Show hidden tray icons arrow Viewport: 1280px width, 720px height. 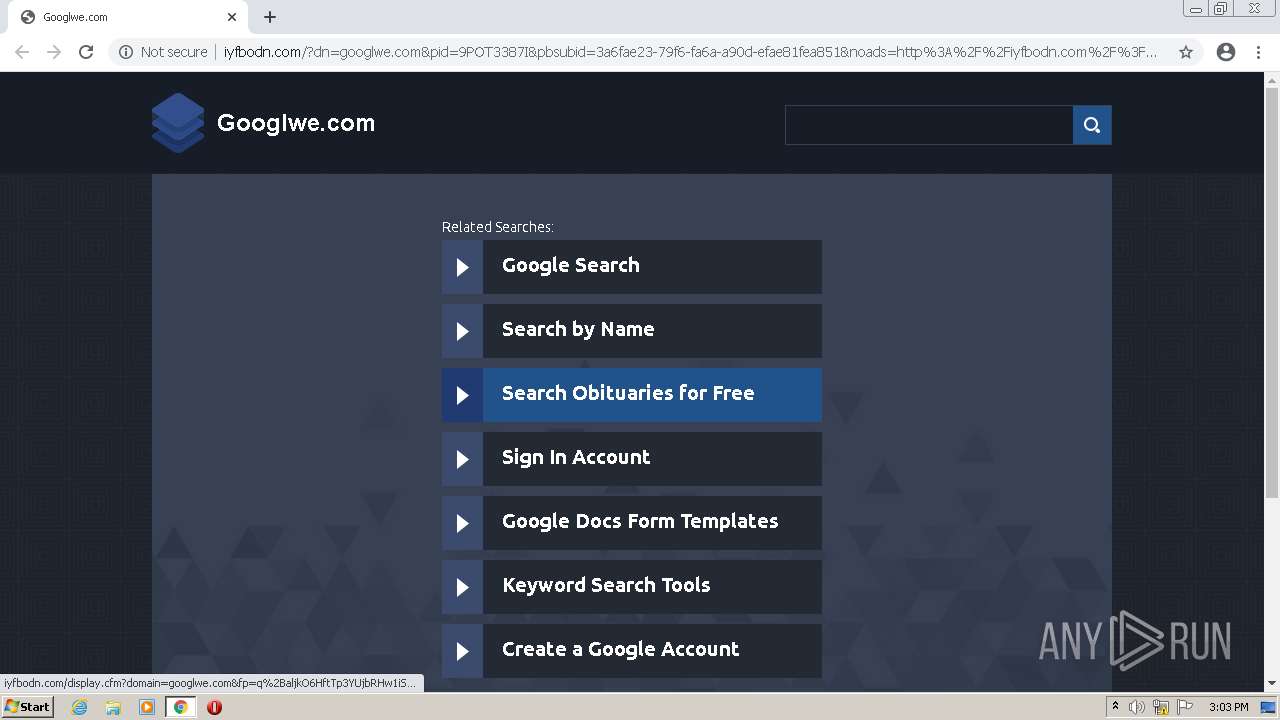tap(1115, 707)
